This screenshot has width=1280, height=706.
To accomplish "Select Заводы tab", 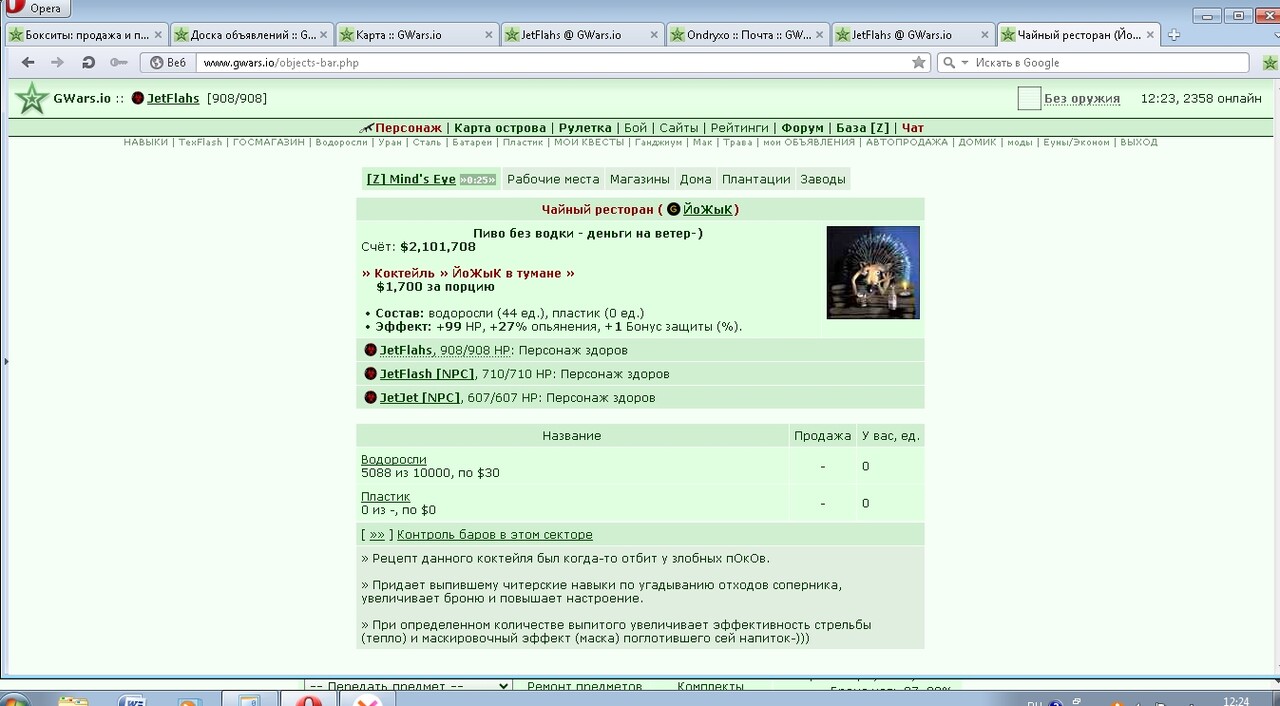I will pos(823,179).
